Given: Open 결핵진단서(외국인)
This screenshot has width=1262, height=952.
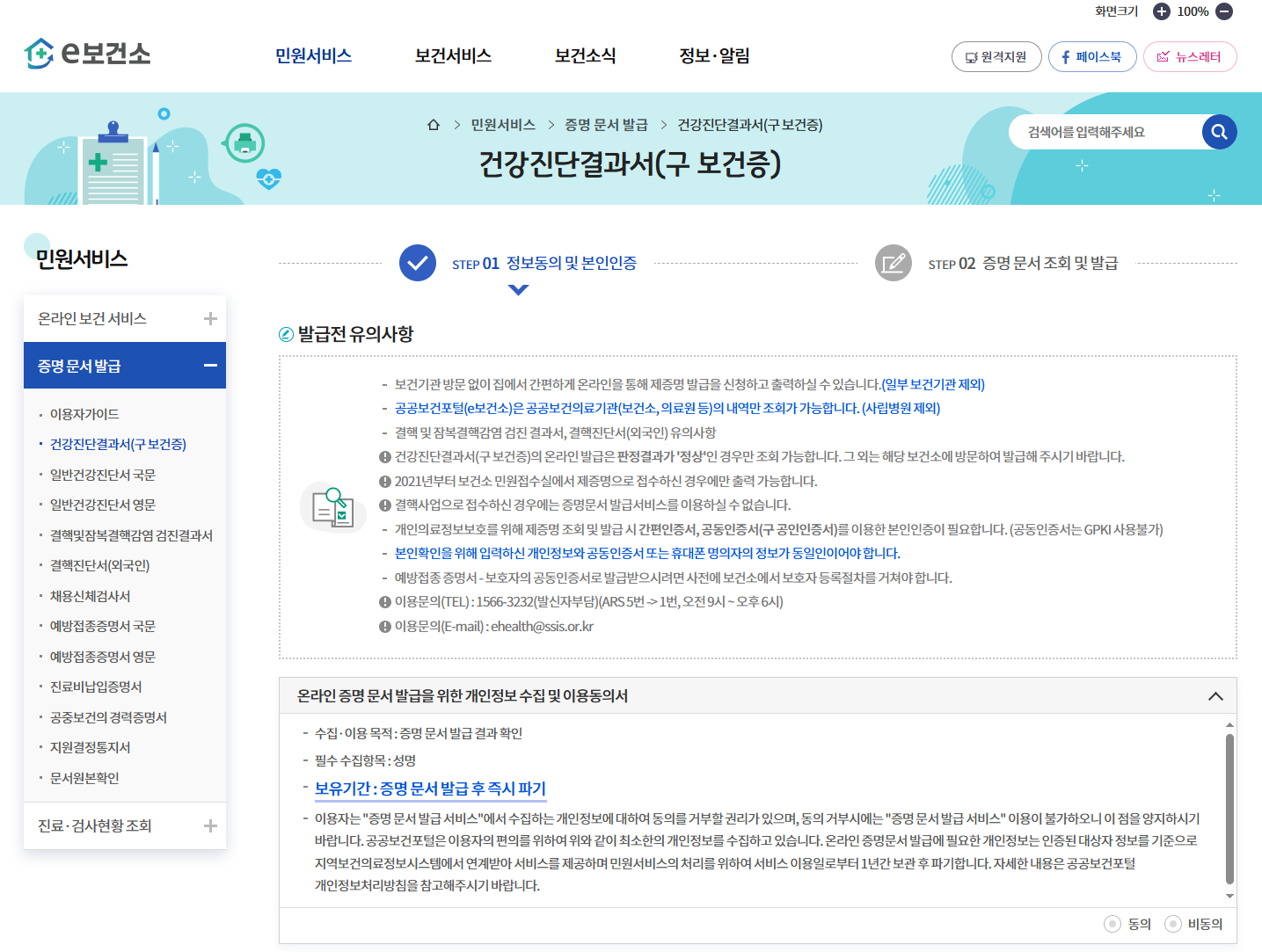Looking at the screenshot, I should point(99,565).
